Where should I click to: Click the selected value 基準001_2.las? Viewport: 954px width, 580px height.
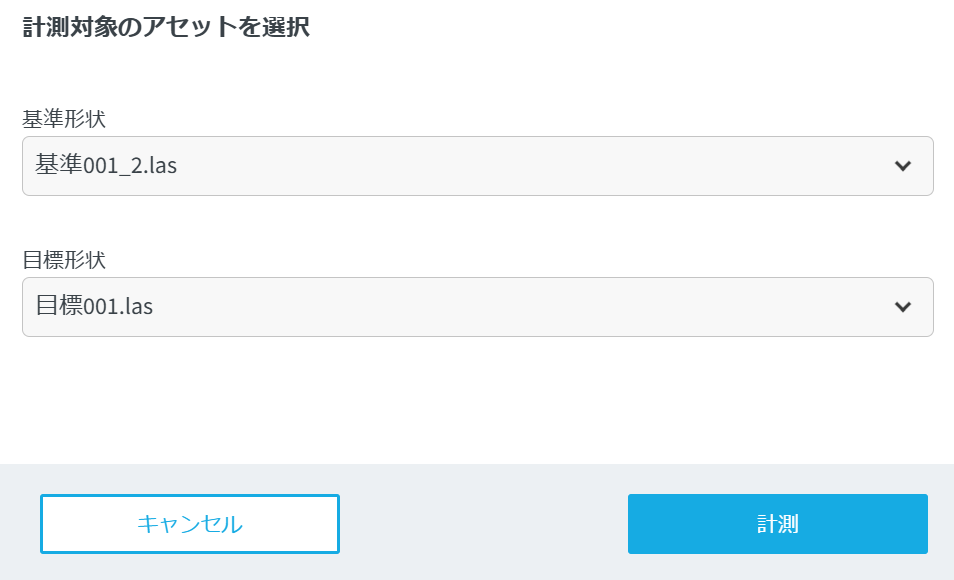(x=106, y=165)
